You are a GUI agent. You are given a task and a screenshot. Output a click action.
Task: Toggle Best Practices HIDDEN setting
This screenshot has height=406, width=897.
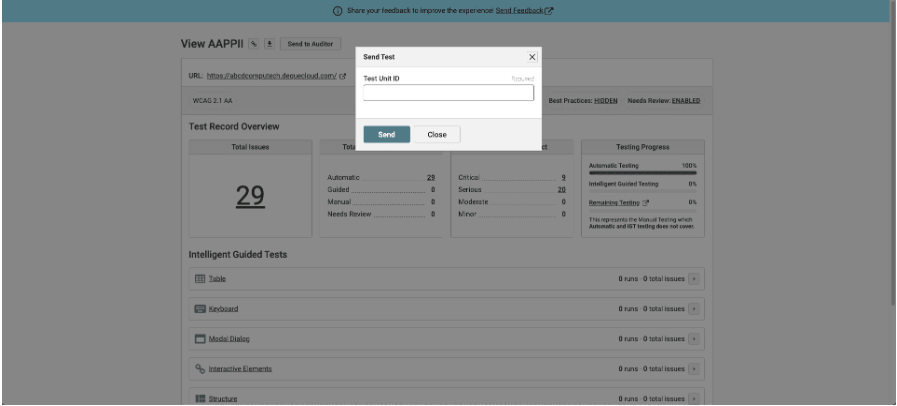click(606, 100)
